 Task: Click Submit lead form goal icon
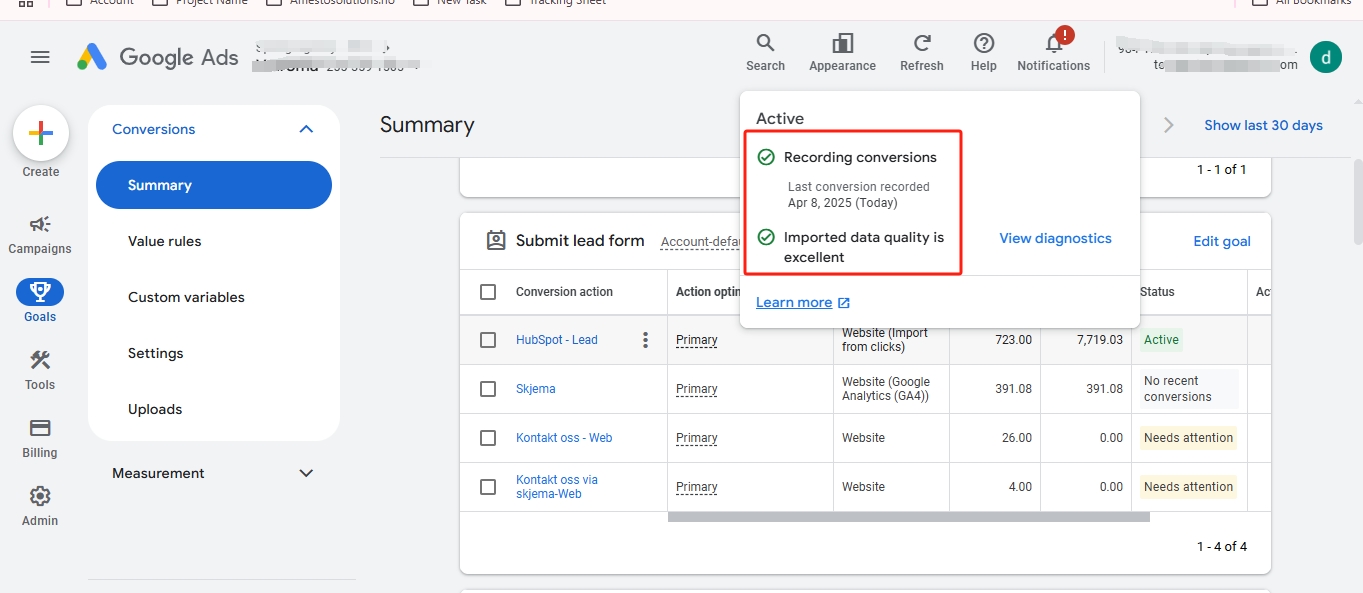[496, 240]
